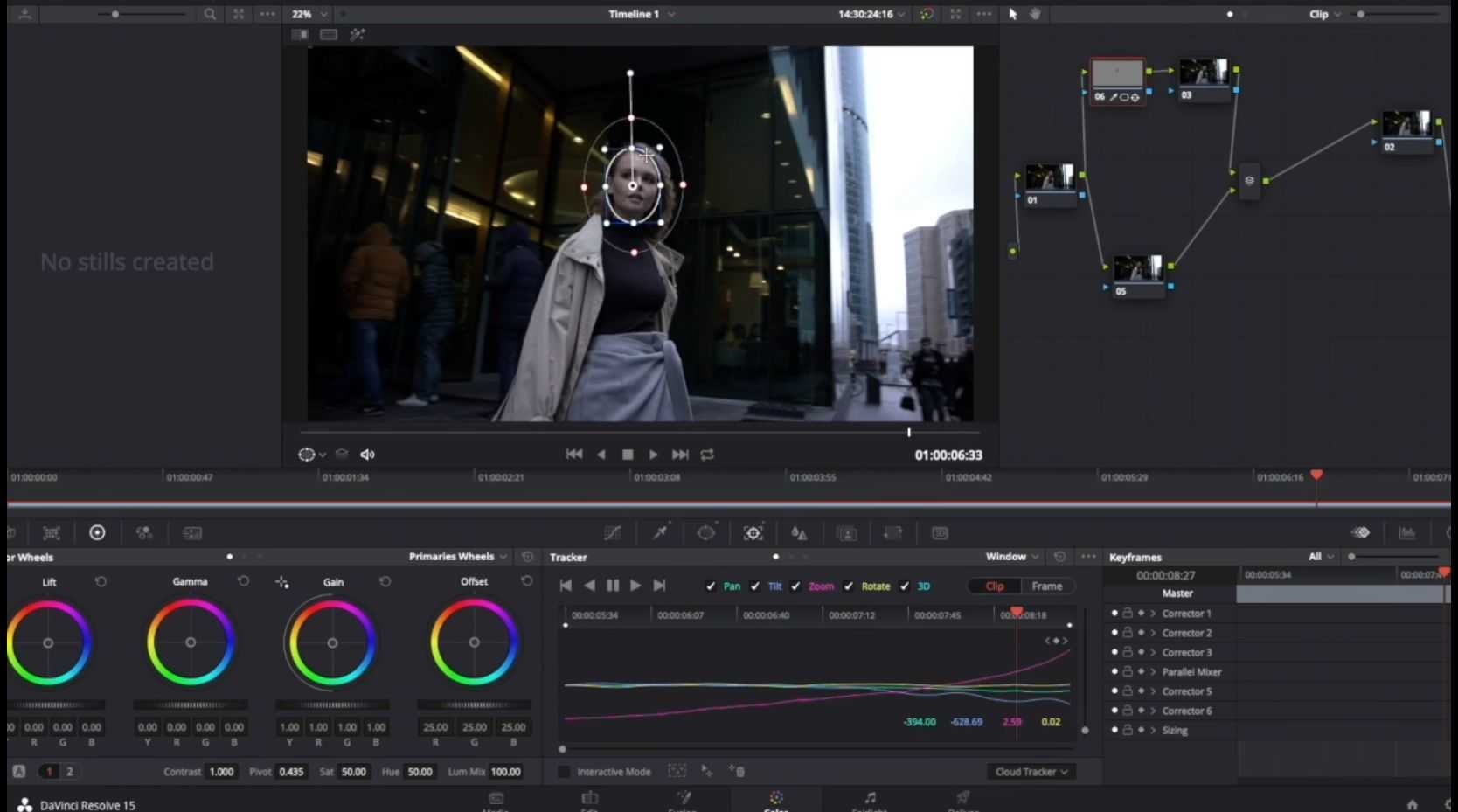Show the Keyframes panel icon

click(1361, 532)
